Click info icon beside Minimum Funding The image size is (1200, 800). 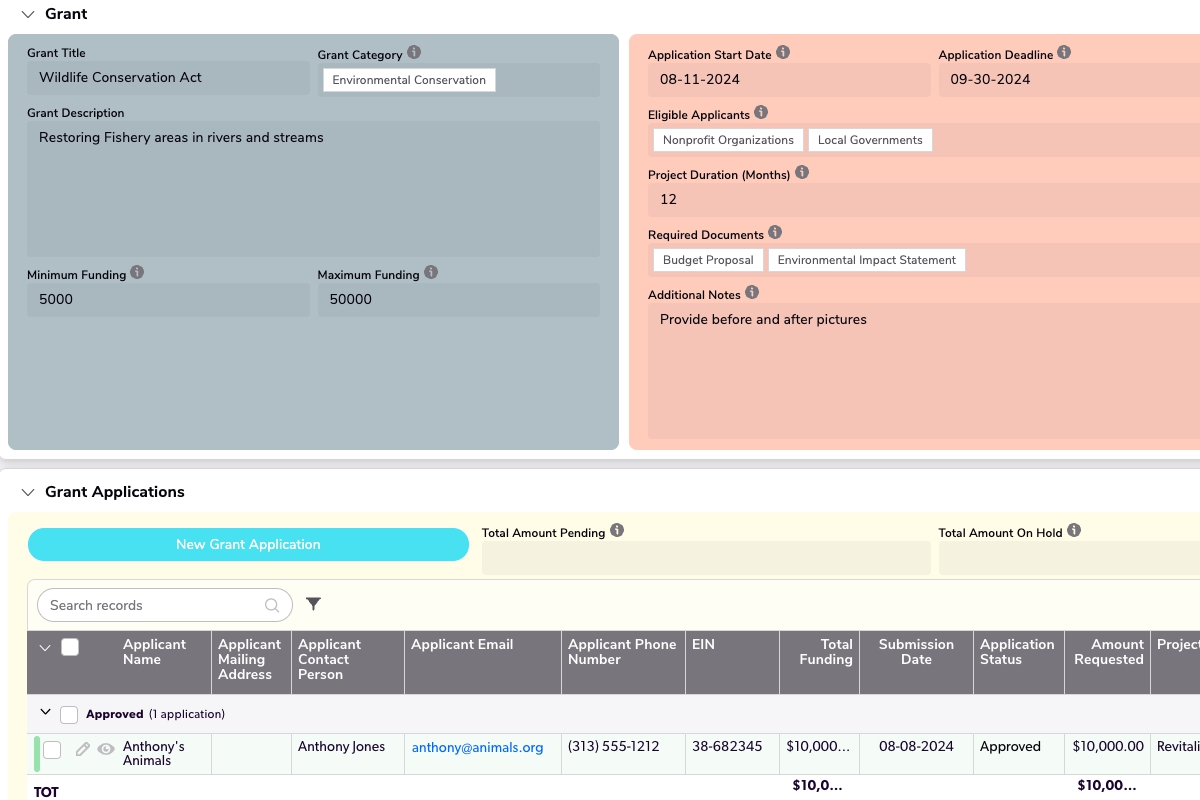[x=138, y=272]
